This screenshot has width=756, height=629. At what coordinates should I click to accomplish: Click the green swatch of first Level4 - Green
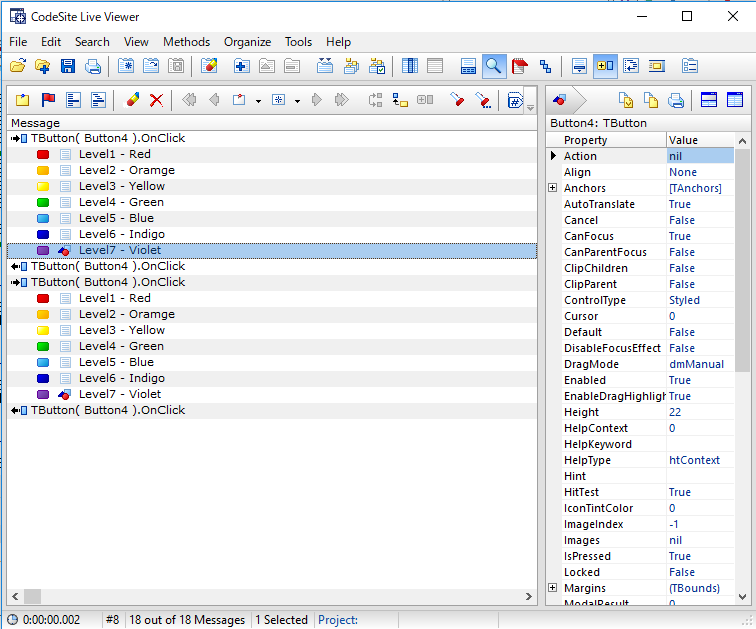click(43, 202)
